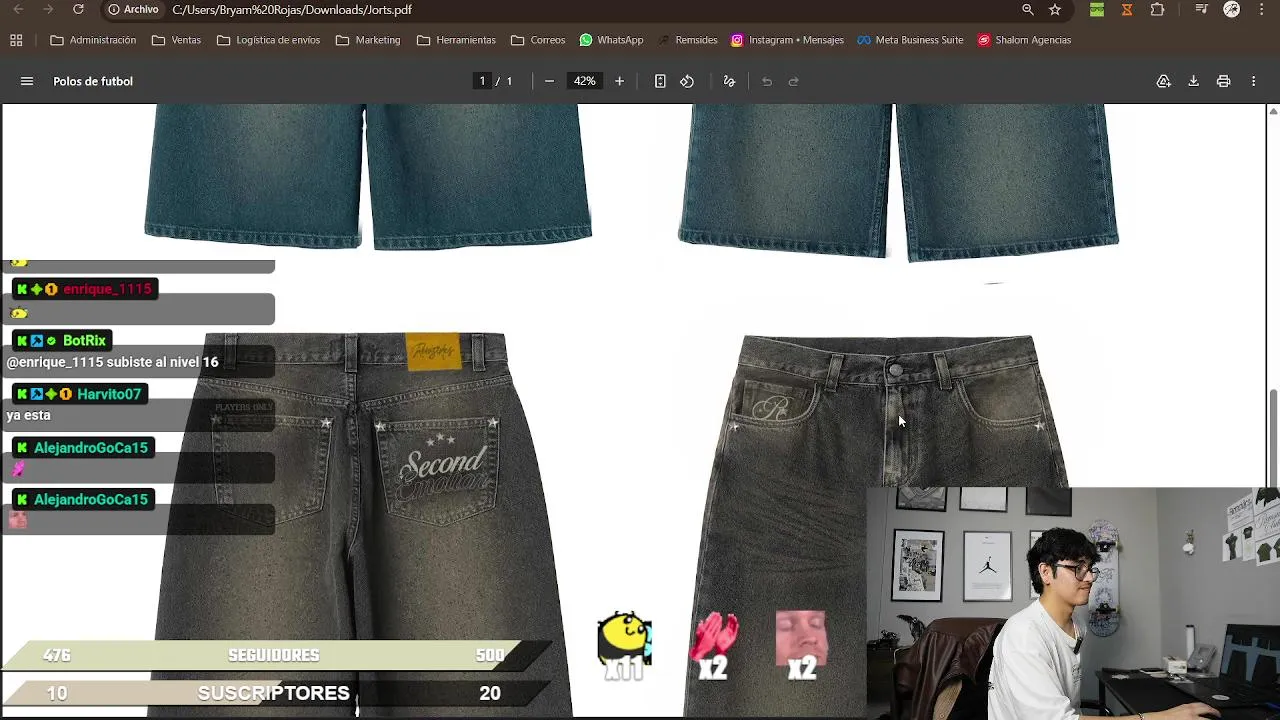Open the Meta Business Suite bookmark
The image size is (1280, 720).
point(909,40)
